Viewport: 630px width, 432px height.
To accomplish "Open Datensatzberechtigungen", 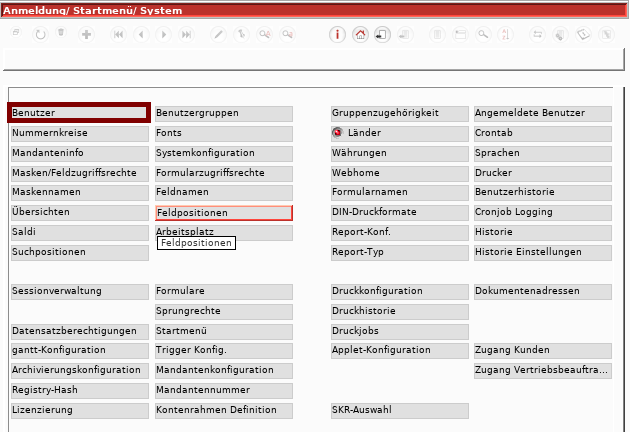I will (80, 332).
